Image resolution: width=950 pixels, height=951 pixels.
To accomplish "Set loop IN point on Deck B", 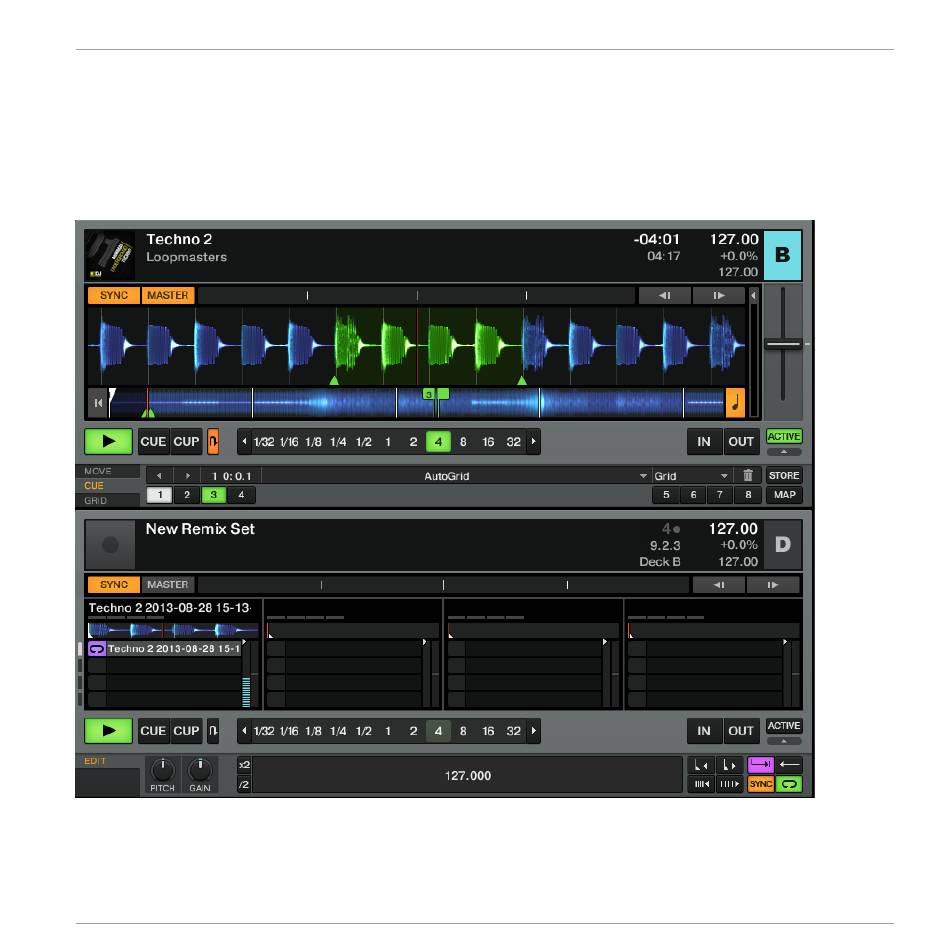I will 704,442.
